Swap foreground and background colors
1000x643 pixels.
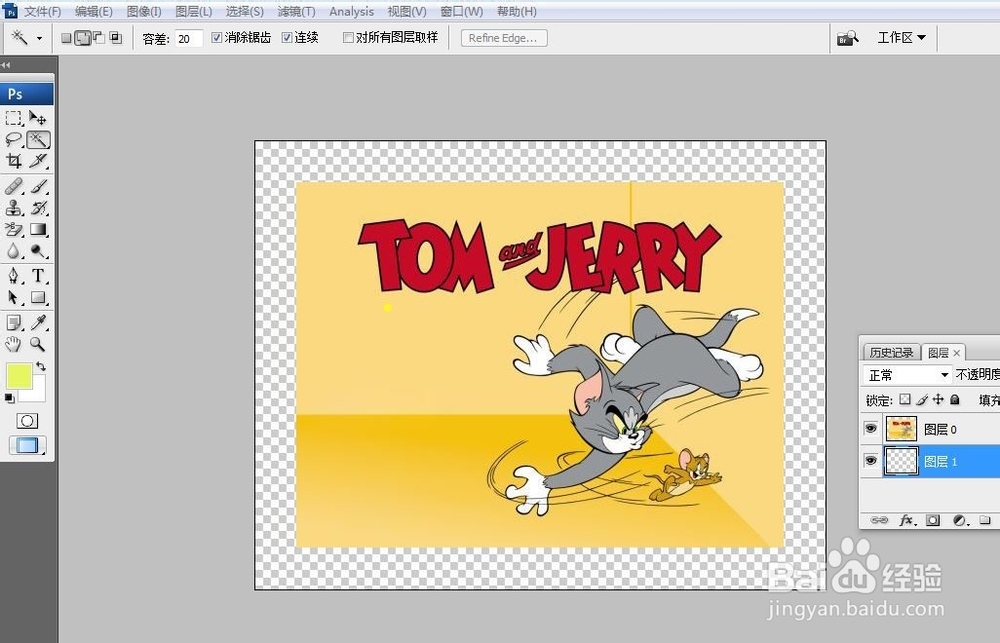click(x=41, y=366)
